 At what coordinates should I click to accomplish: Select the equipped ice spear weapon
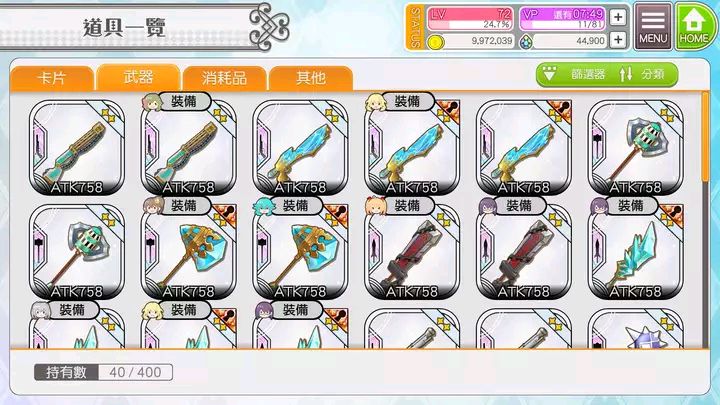pos(636,252)
